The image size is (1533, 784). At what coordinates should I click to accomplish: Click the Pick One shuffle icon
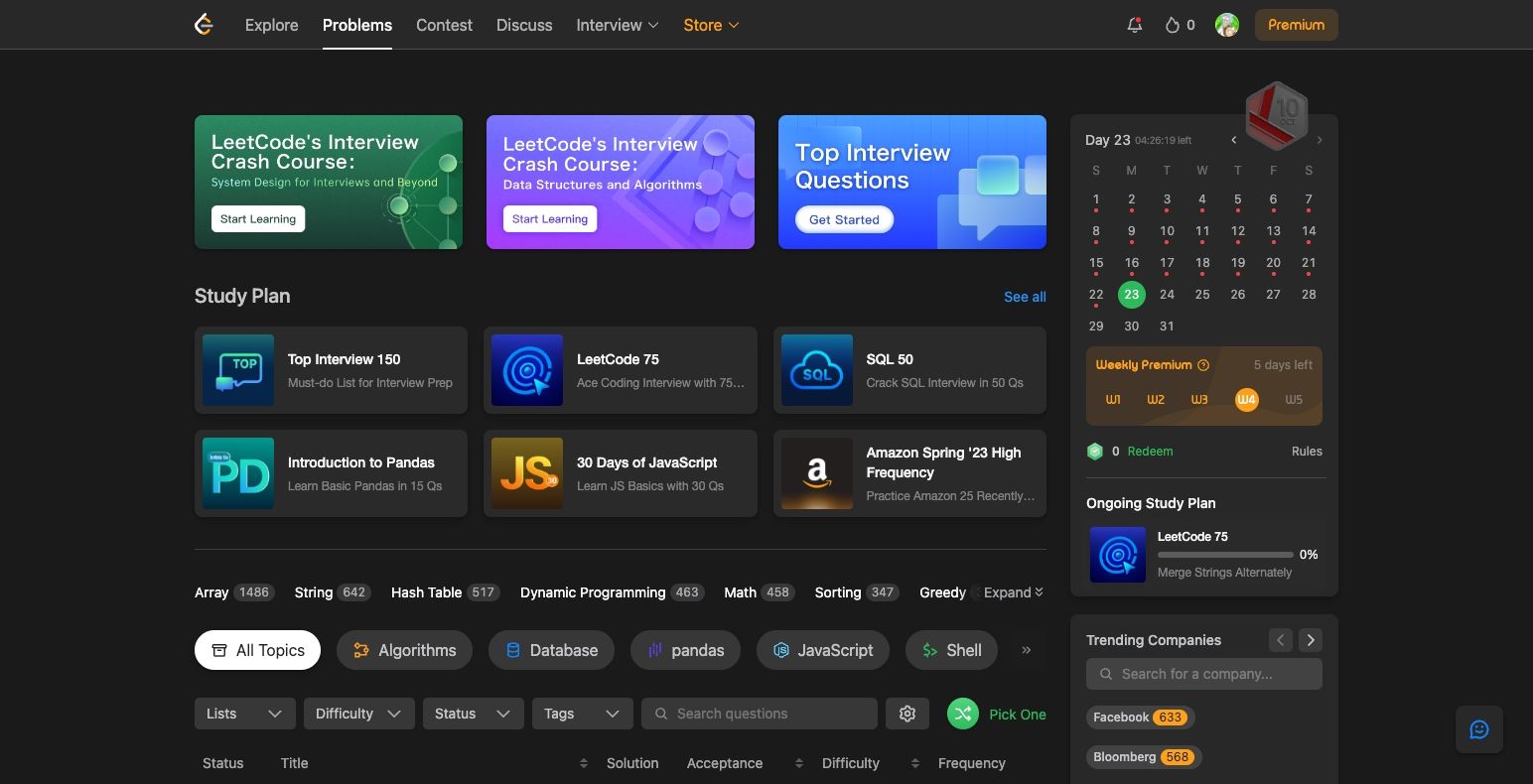[963, 714]
